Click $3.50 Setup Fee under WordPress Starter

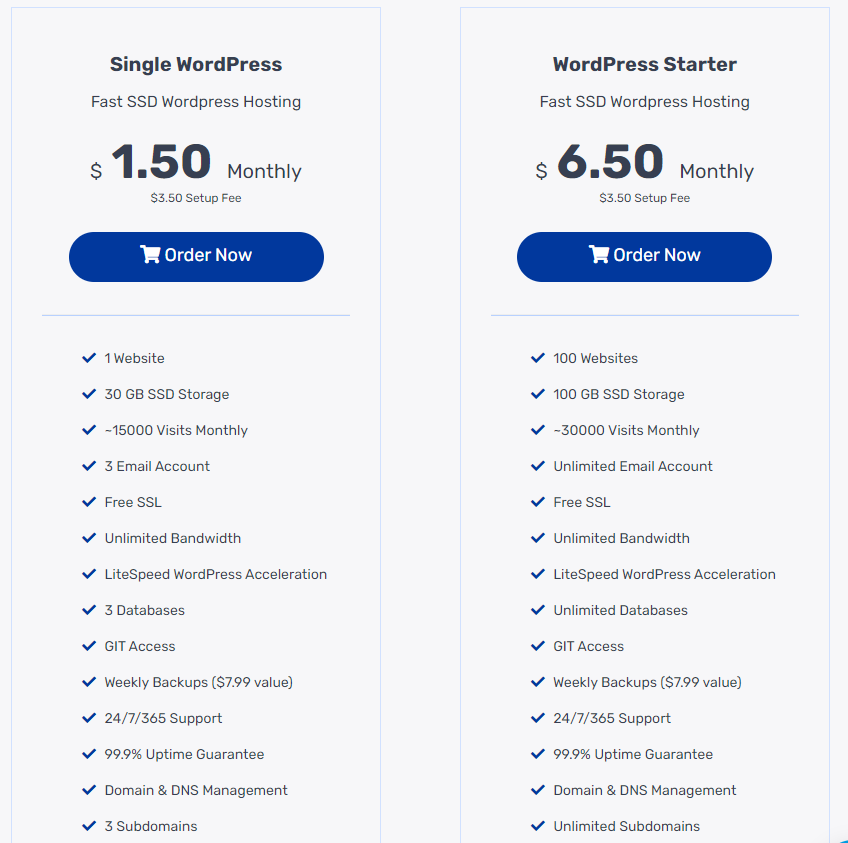[x=645, y=198]
